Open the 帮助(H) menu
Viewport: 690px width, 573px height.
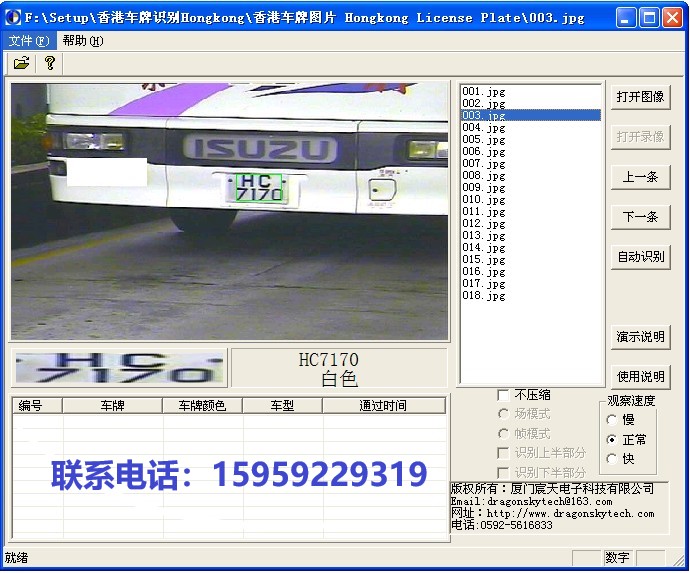(x=83, y=41)
